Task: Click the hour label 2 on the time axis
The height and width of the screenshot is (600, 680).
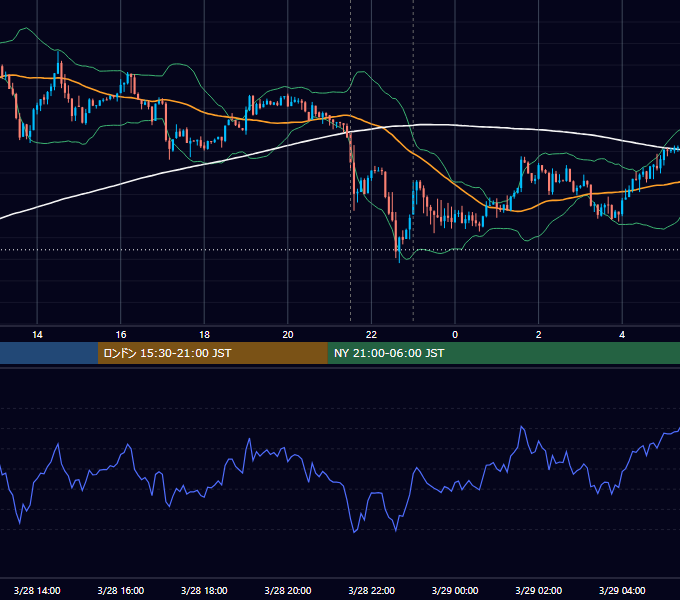Action: [x=539, y=335]
